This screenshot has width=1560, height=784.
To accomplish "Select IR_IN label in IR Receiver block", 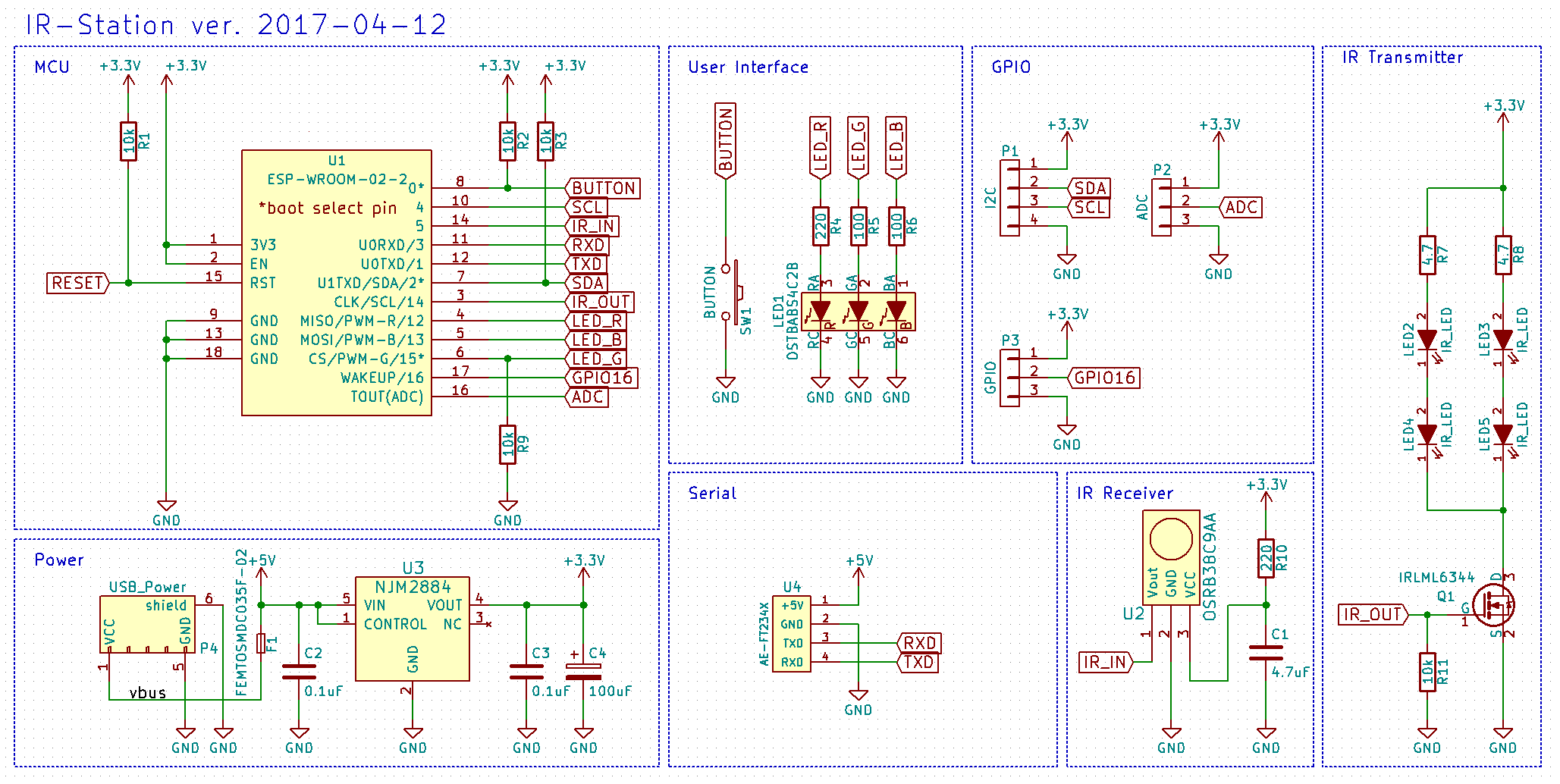I will click(x=1106, y=662).
